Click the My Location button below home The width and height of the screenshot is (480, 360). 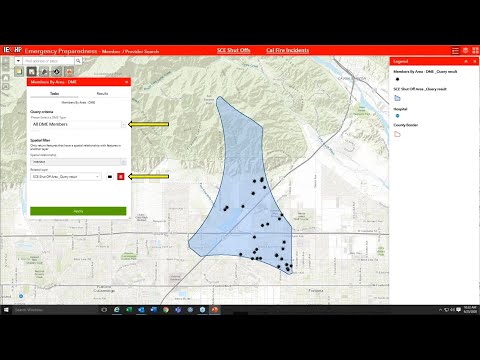tap(6, 87)
